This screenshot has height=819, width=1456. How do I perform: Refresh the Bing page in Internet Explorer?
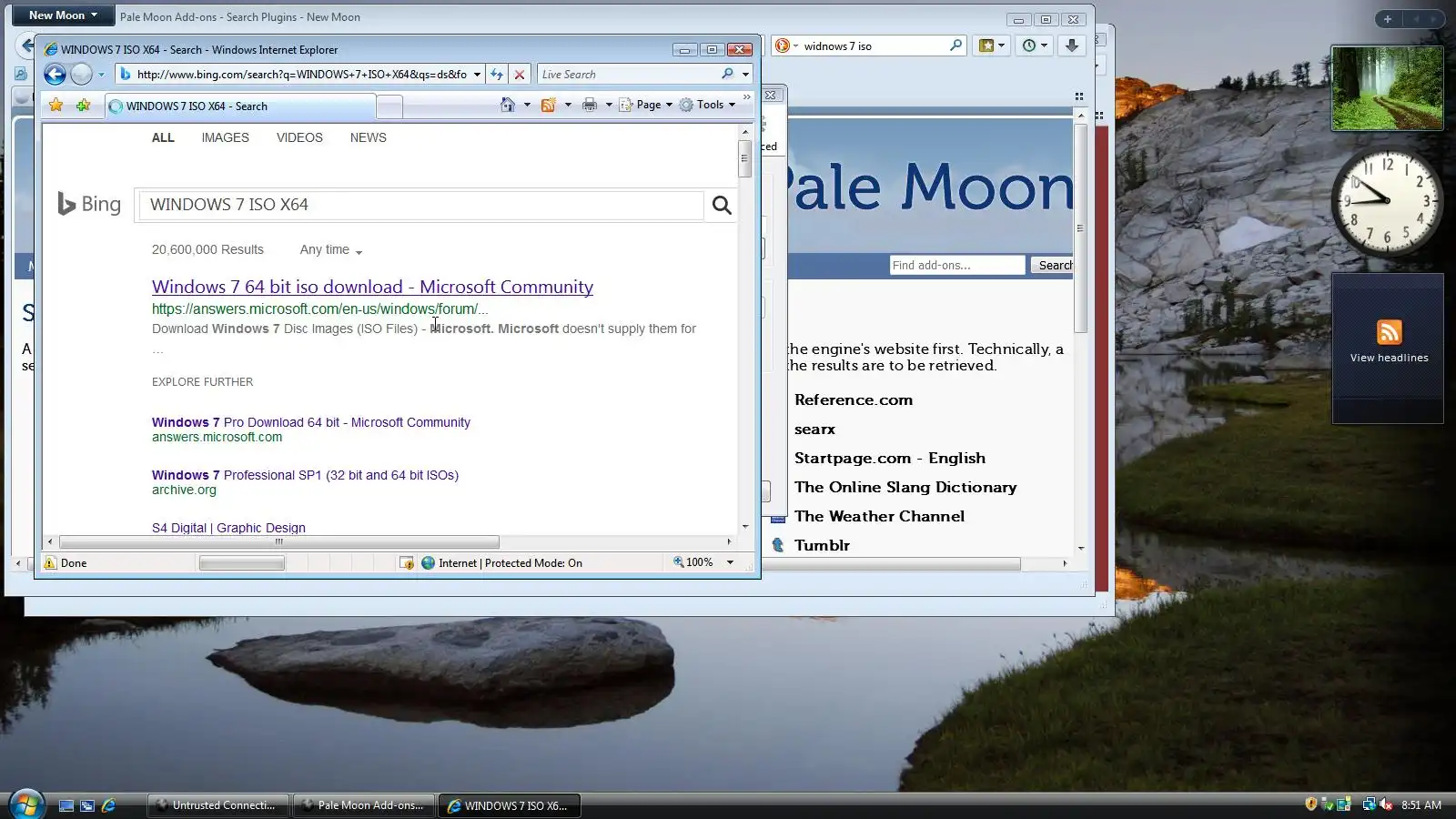(x=497, y=75)
